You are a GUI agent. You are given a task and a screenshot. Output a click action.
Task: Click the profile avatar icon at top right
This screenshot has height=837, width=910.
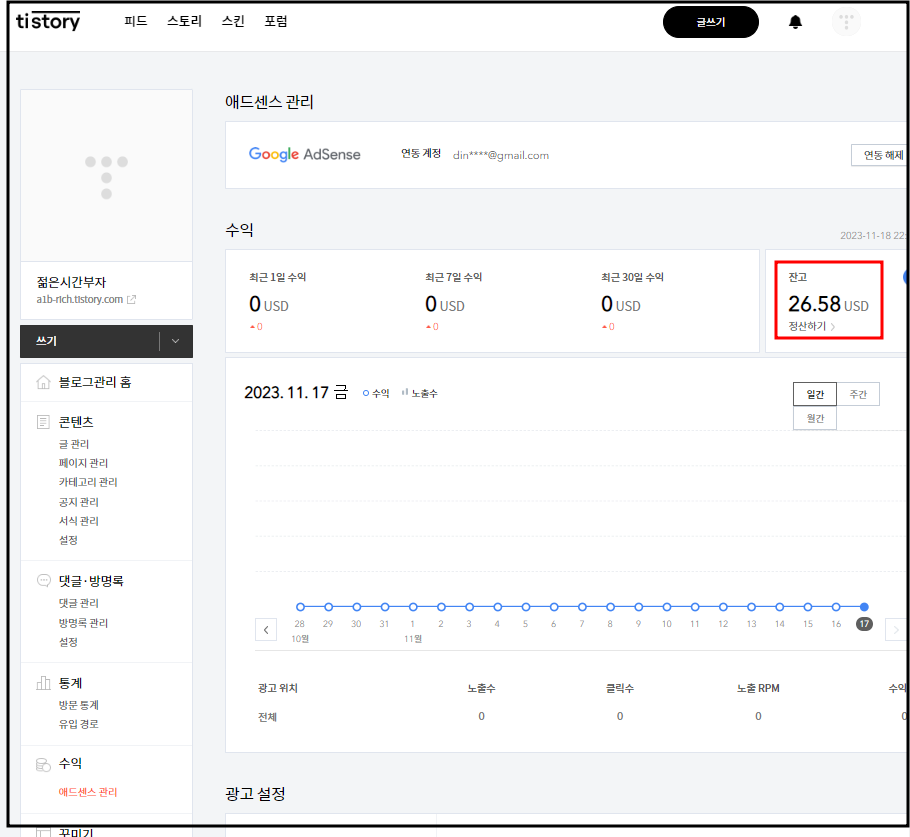click(x=846, y=21)
